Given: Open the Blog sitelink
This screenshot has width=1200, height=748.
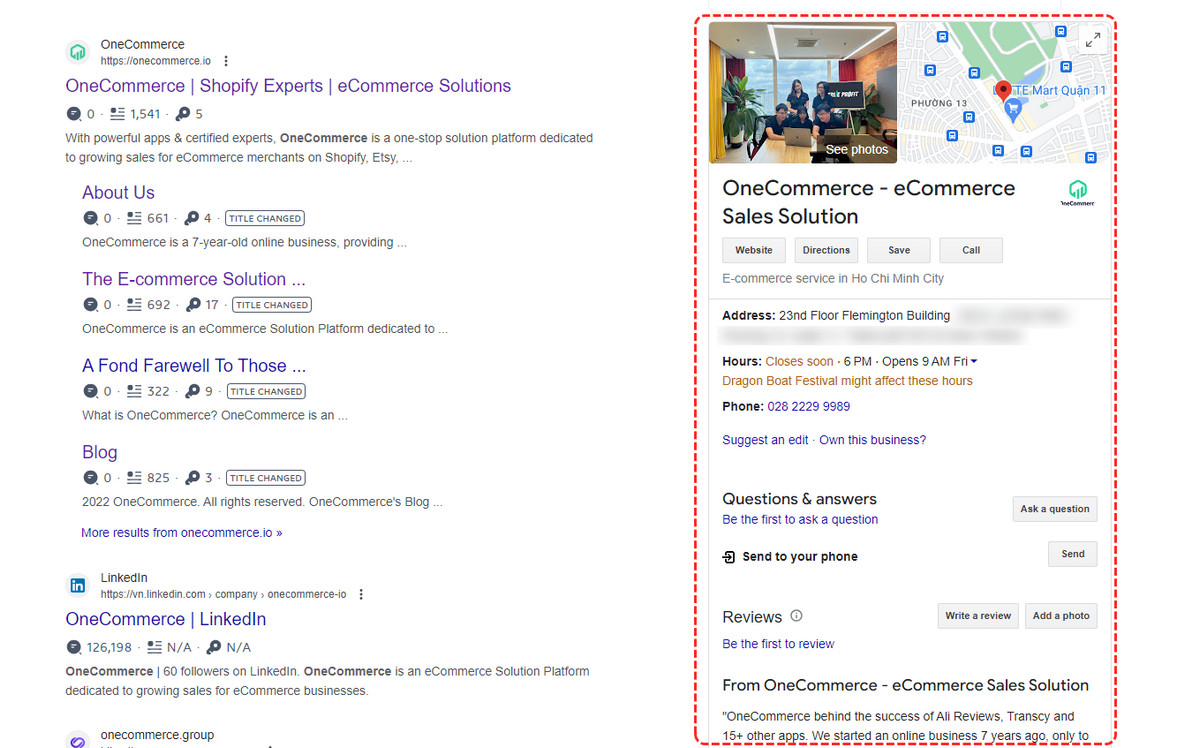Looking at the screenshot, I should click(x=100, y=452).
